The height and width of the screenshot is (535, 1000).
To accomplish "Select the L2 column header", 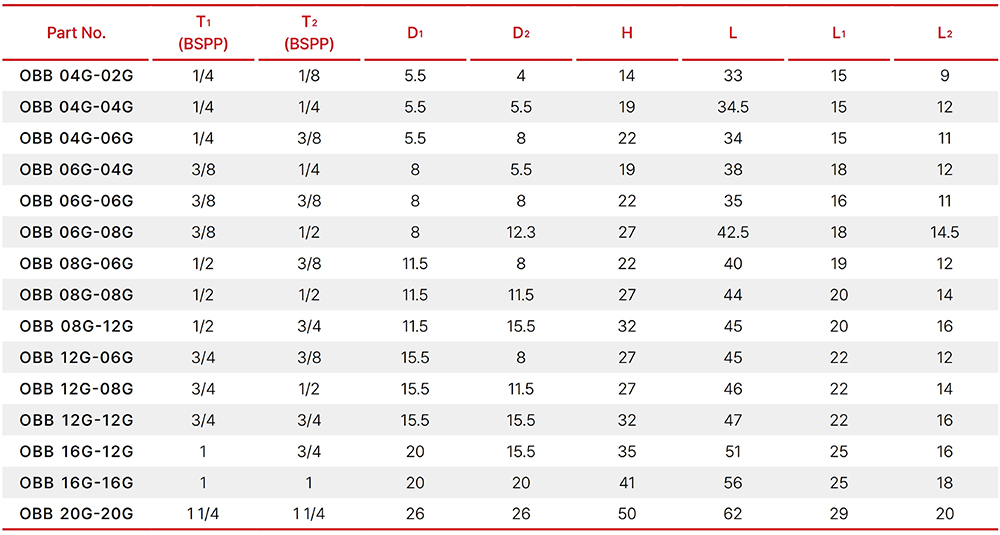I will pyautogui.click(x=945, y=33).
